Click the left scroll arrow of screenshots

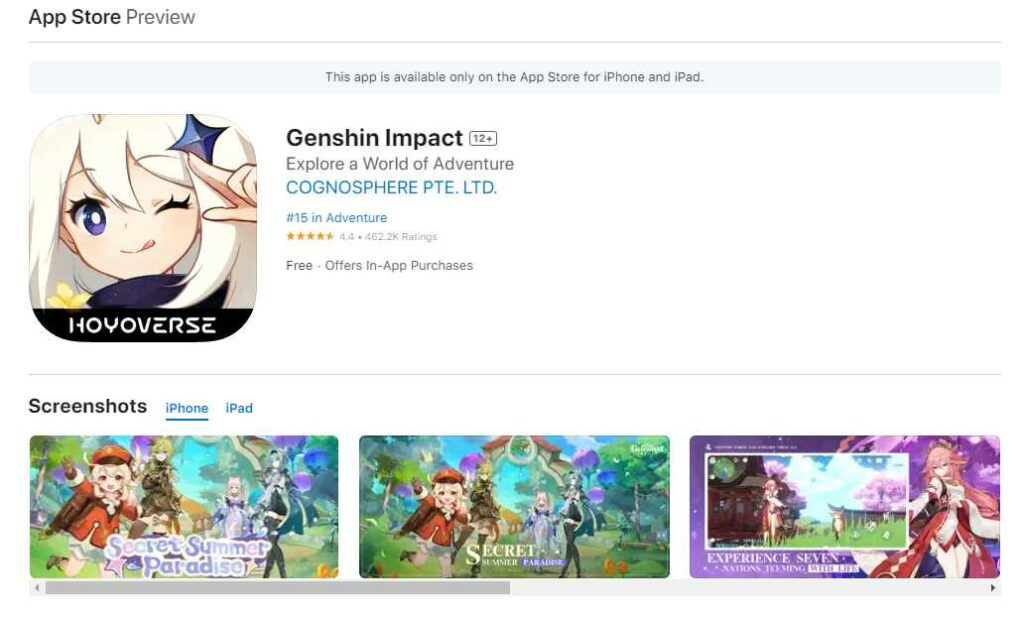[x=37, y=588]
